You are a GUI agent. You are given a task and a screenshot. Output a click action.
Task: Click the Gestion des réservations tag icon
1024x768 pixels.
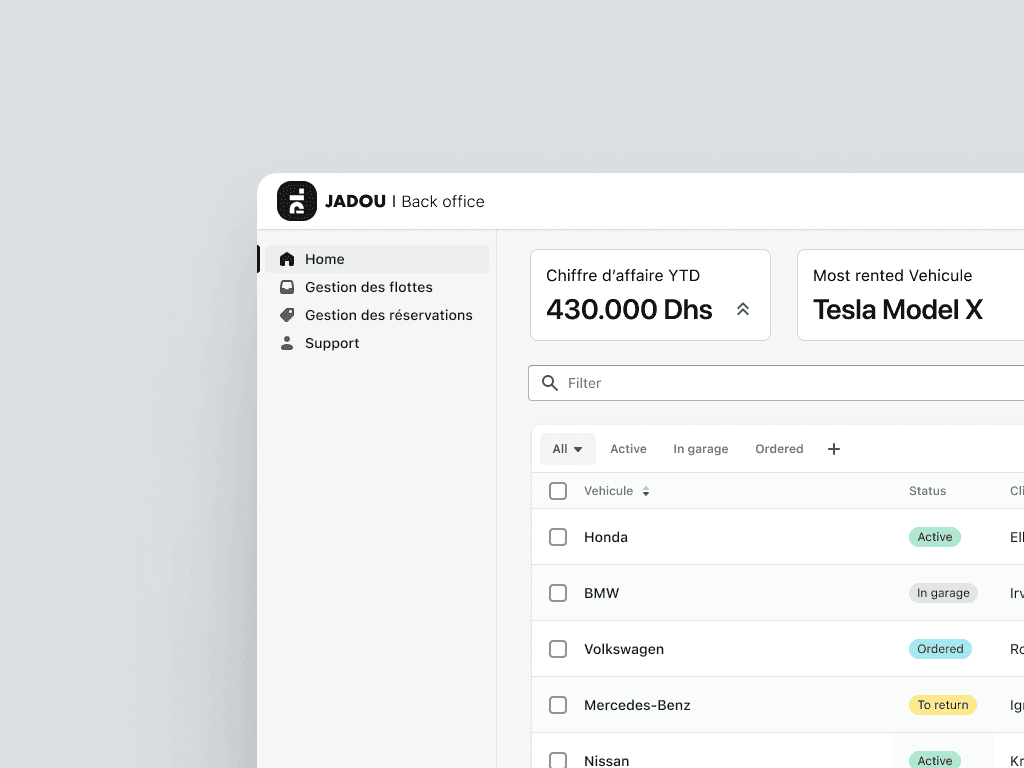(287, 315)
